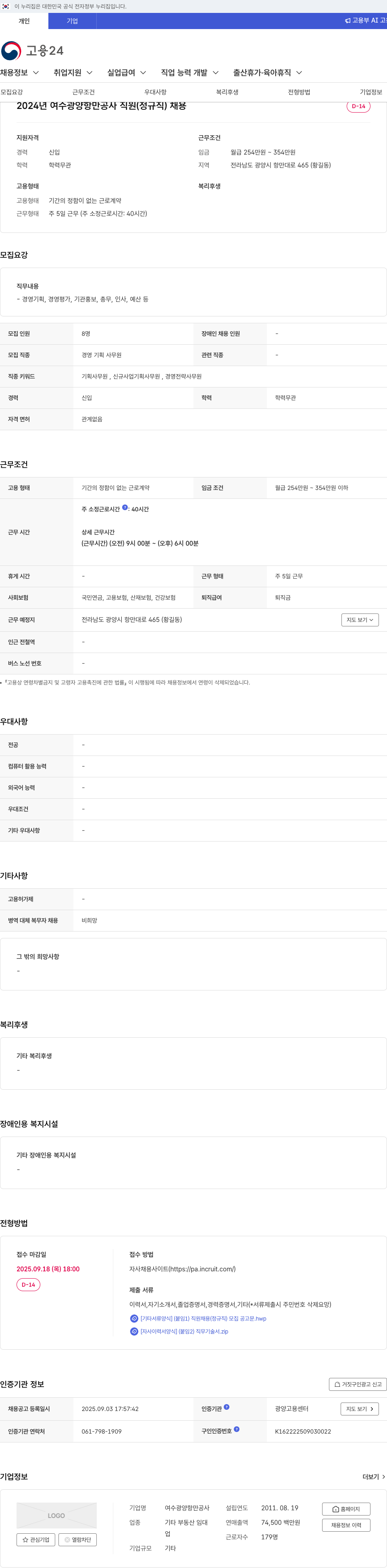The width and height of the screenshot is (387, 1568).
Task: Select the 근무 예정지 address 전라남도 광양시 항만대로 465
Action: click(132, 620)
